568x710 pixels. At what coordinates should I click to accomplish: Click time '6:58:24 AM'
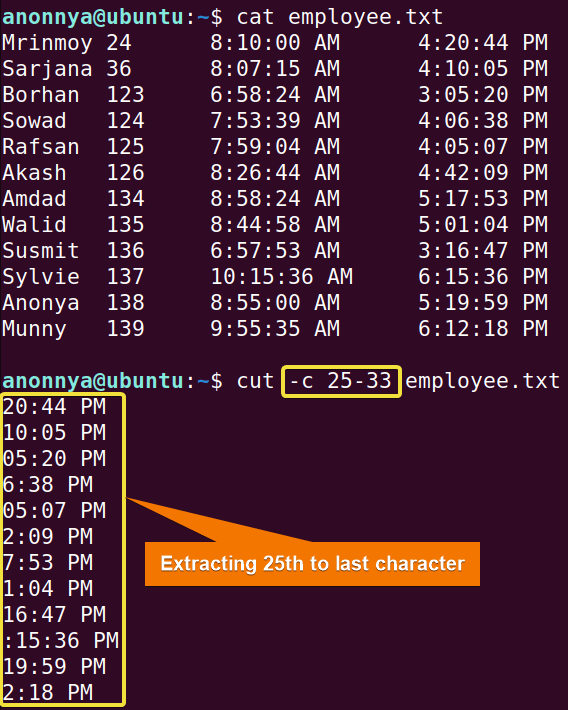tap(275, 95)
